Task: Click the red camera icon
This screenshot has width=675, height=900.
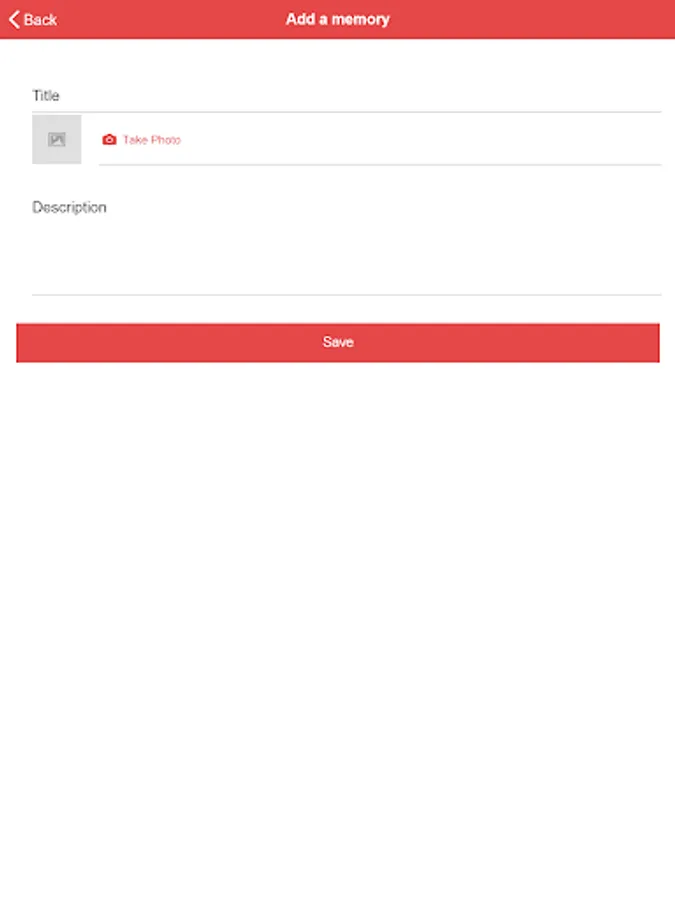Action: [109, 139]
